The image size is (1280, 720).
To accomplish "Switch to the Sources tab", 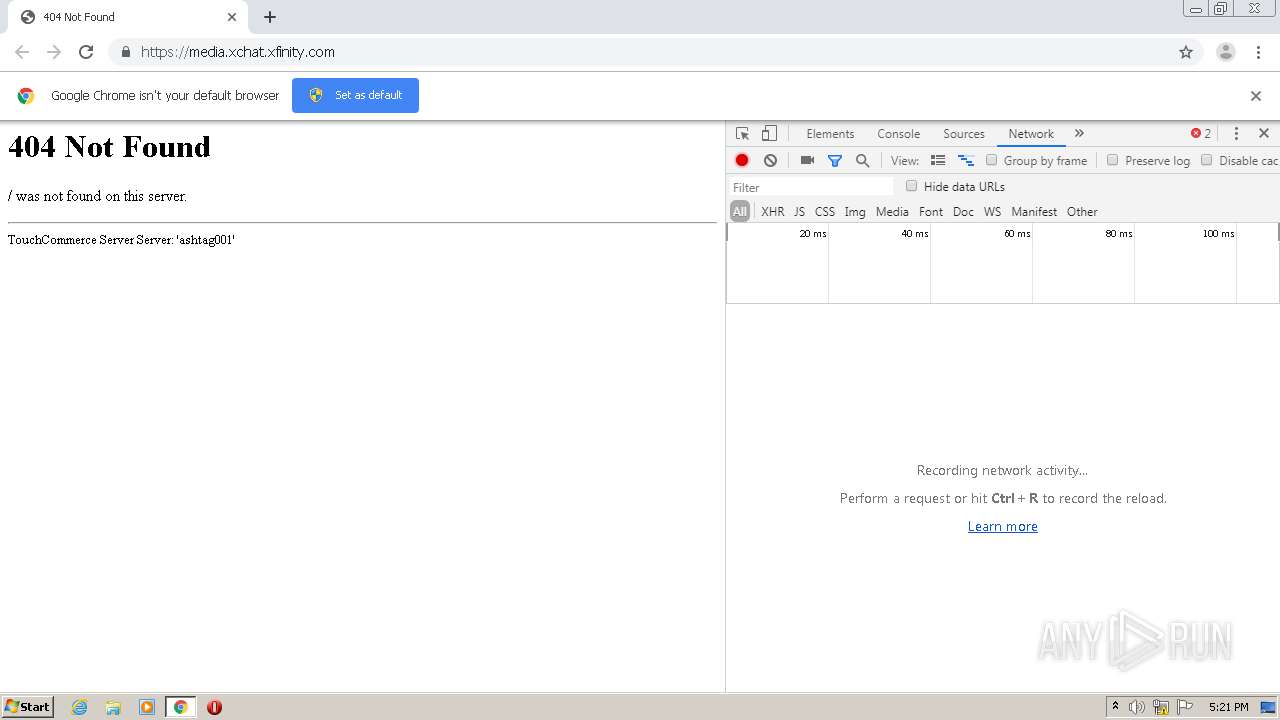I will coord(964,133).
